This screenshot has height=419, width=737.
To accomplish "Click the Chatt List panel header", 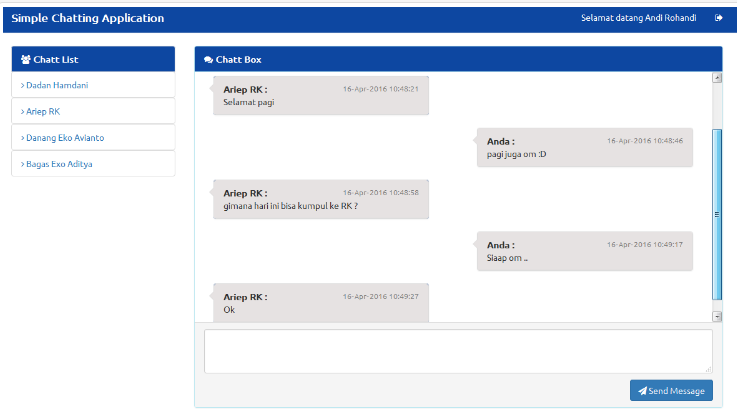I will coord(93,59).
